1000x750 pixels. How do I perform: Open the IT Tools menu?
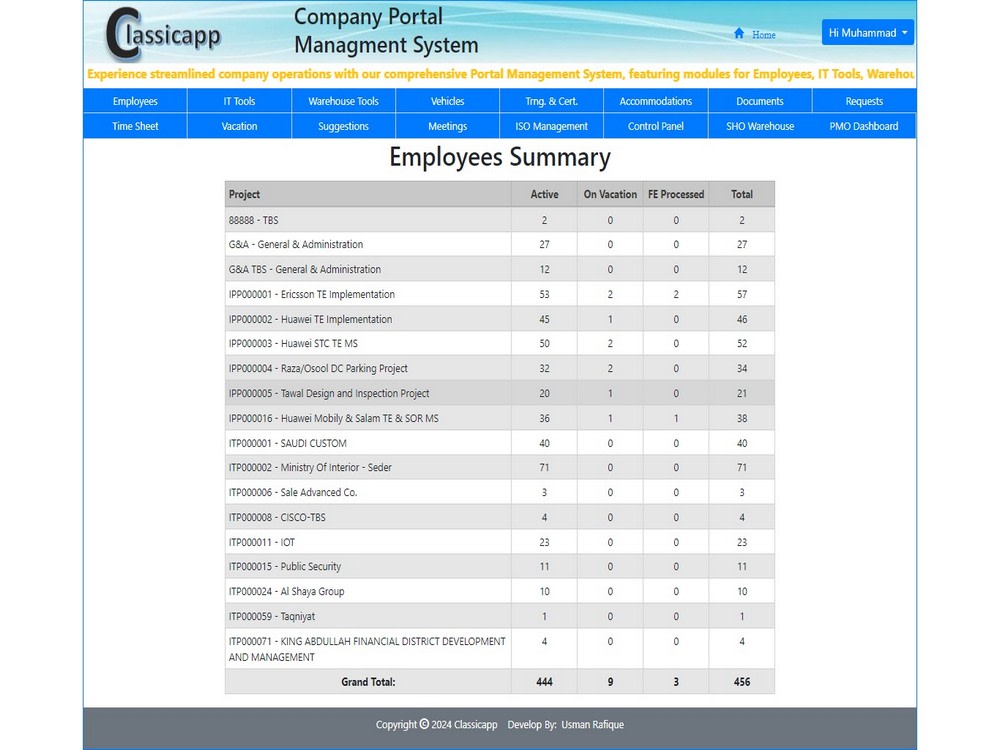pyautogui.click(x=239, y=101)
